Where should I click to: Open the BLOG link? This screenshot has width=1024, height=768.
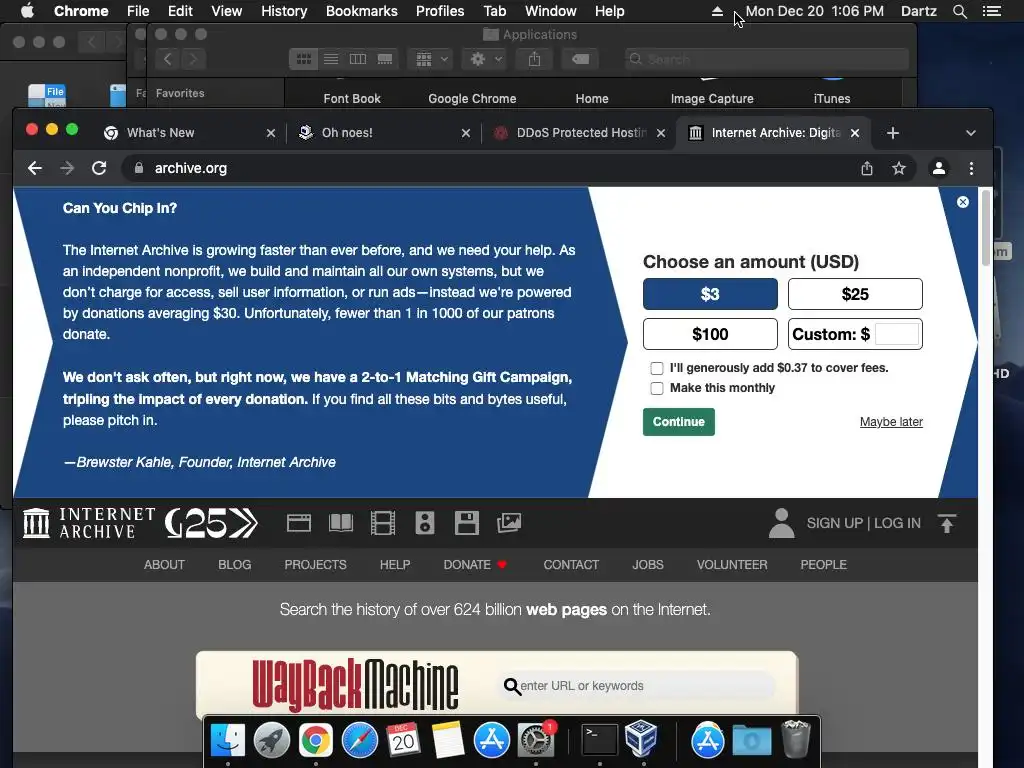234,565
